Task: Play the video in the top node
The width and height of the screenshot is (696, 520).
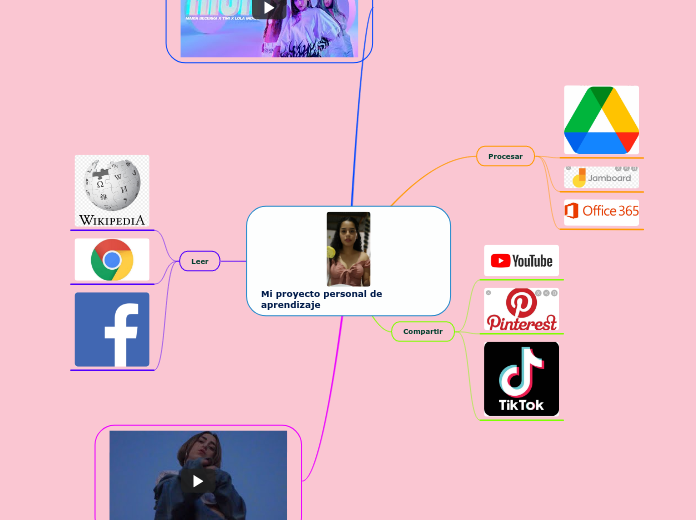Action: (269, 8)
